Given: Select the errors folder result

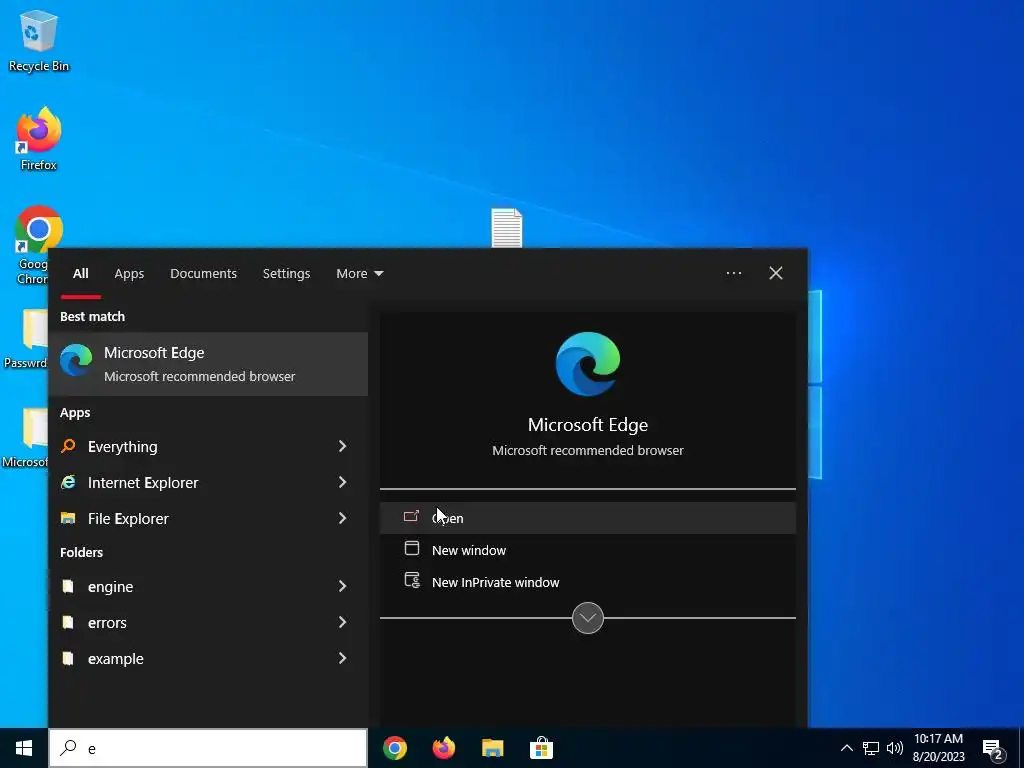Looking at the screenshot, I should [208, 622].
